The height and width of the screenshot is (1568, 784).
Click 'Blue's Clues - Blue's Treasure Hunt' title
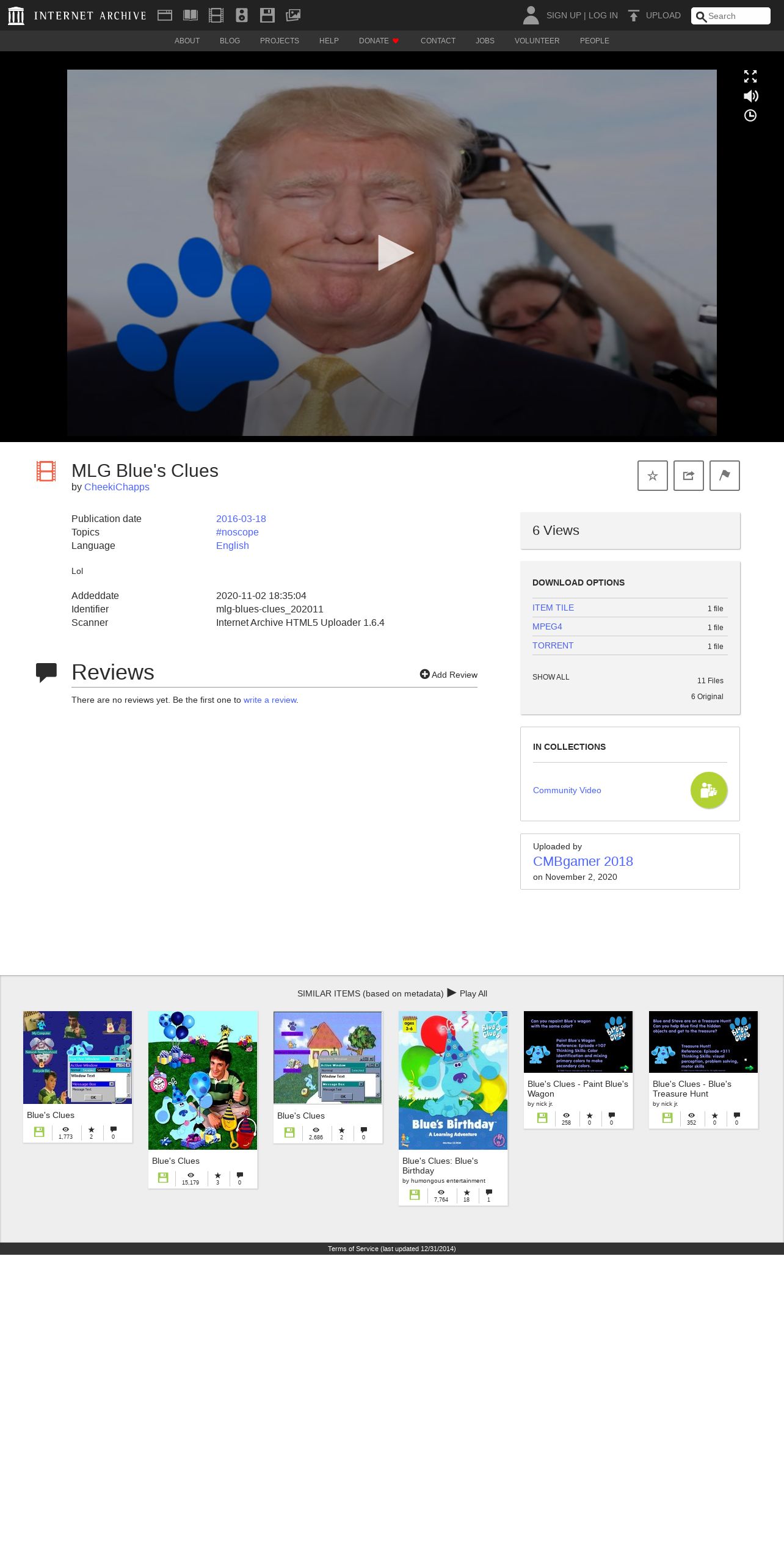[692, 1089]
